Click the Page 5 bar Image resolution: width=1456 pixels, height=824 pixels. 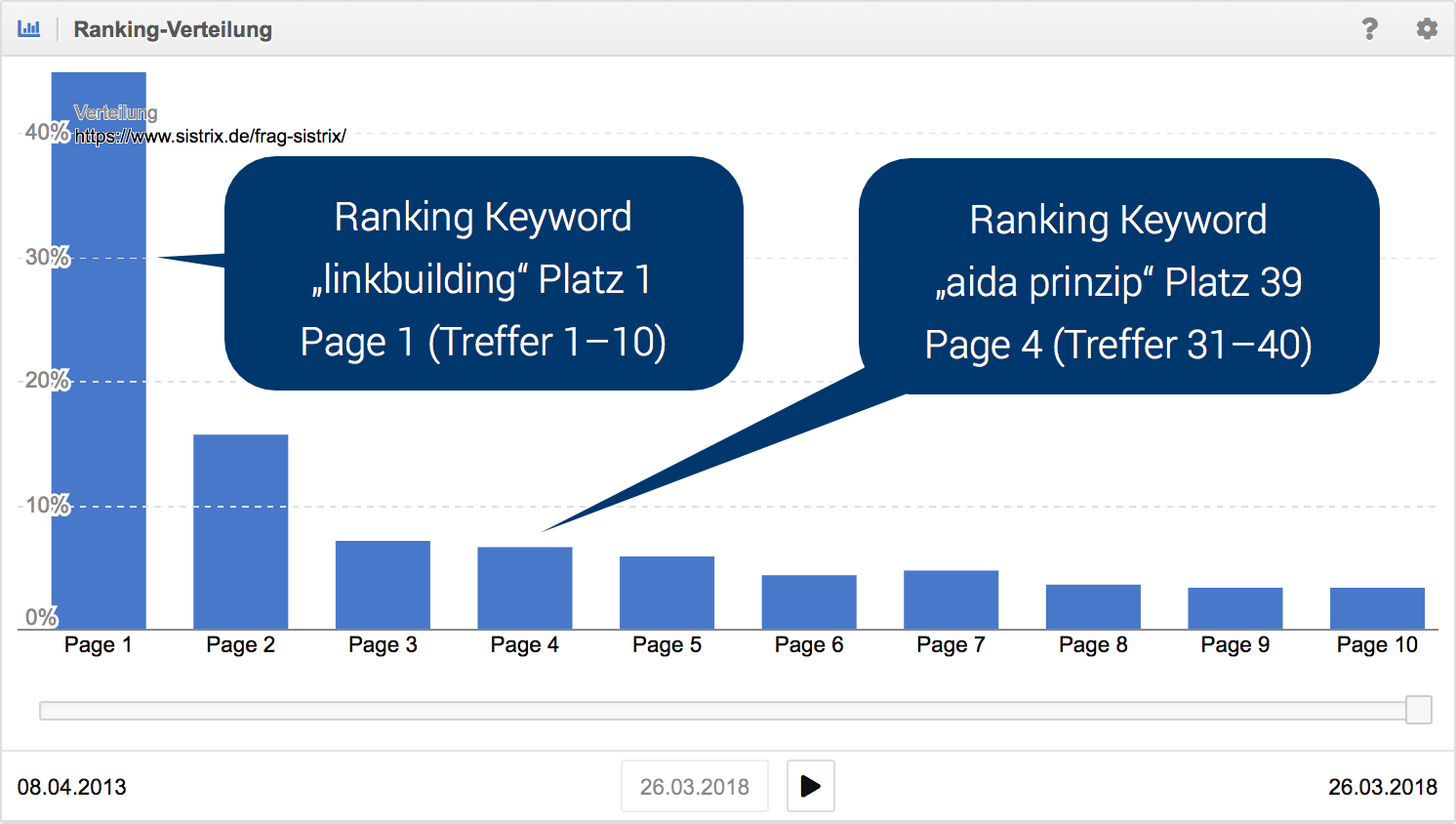click(667, 593)
